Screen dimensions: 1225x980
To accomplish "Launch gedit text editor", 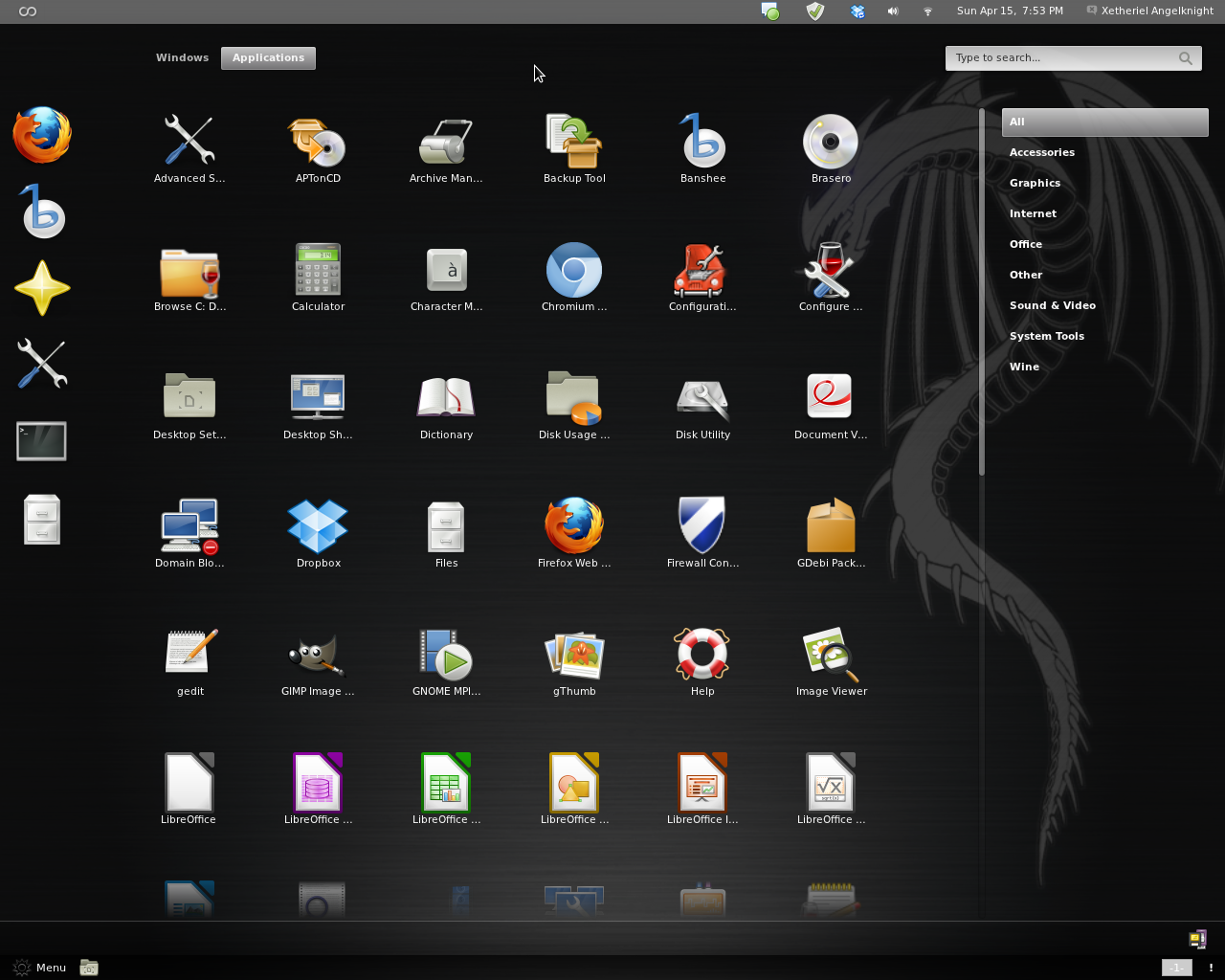I will point(189,653).
